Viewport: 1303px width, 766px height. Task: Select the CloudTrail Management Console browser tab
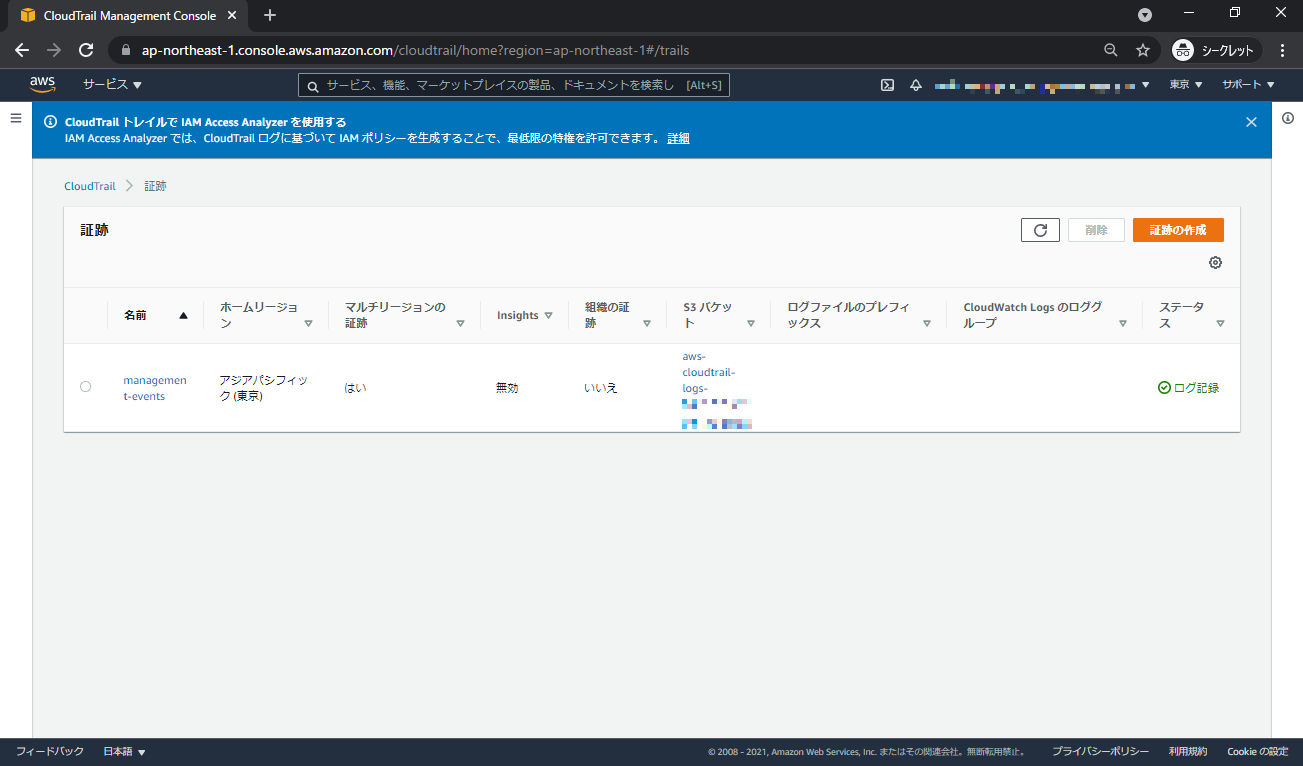point(128,16)
